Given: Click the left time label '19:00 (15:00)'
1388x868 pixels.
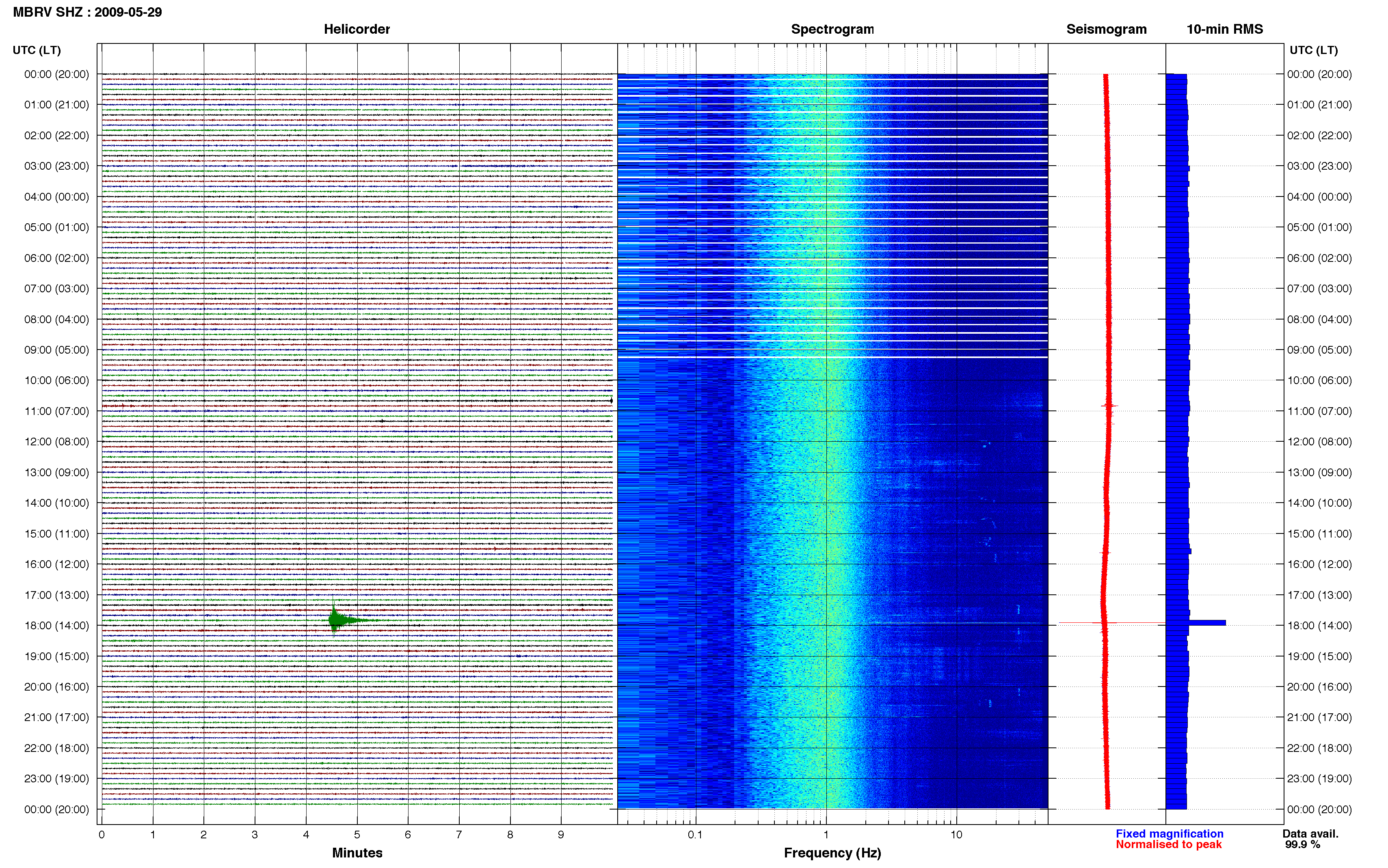Looking at the screenshot, I should coord(56,656).
